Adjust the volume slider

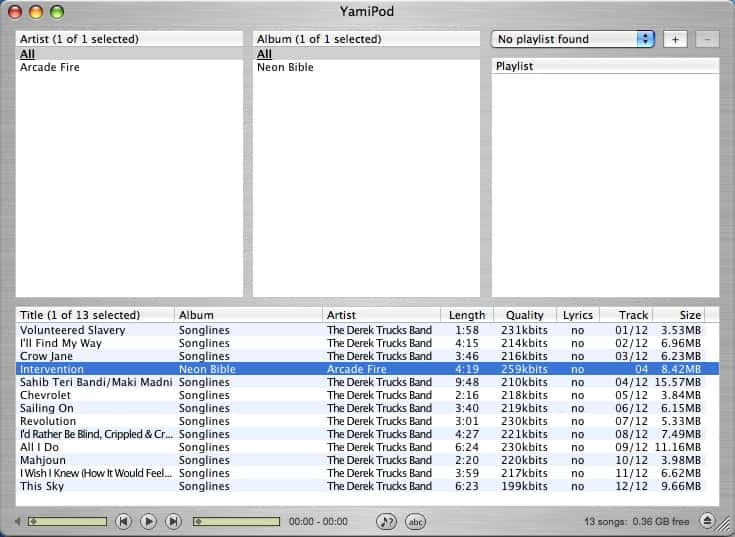click(x=67, y=521)
